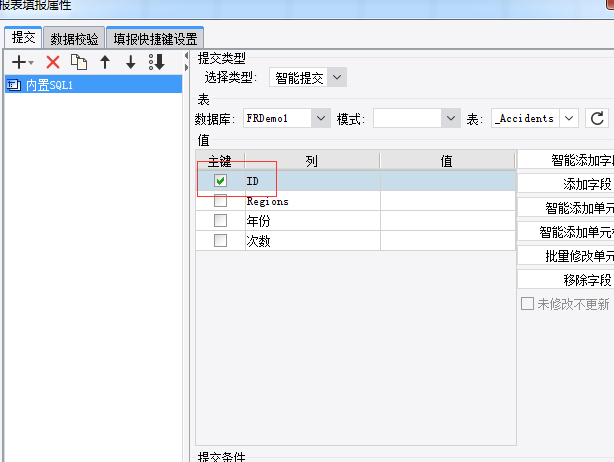Move the item up with up arrow

tap(105, 62)
